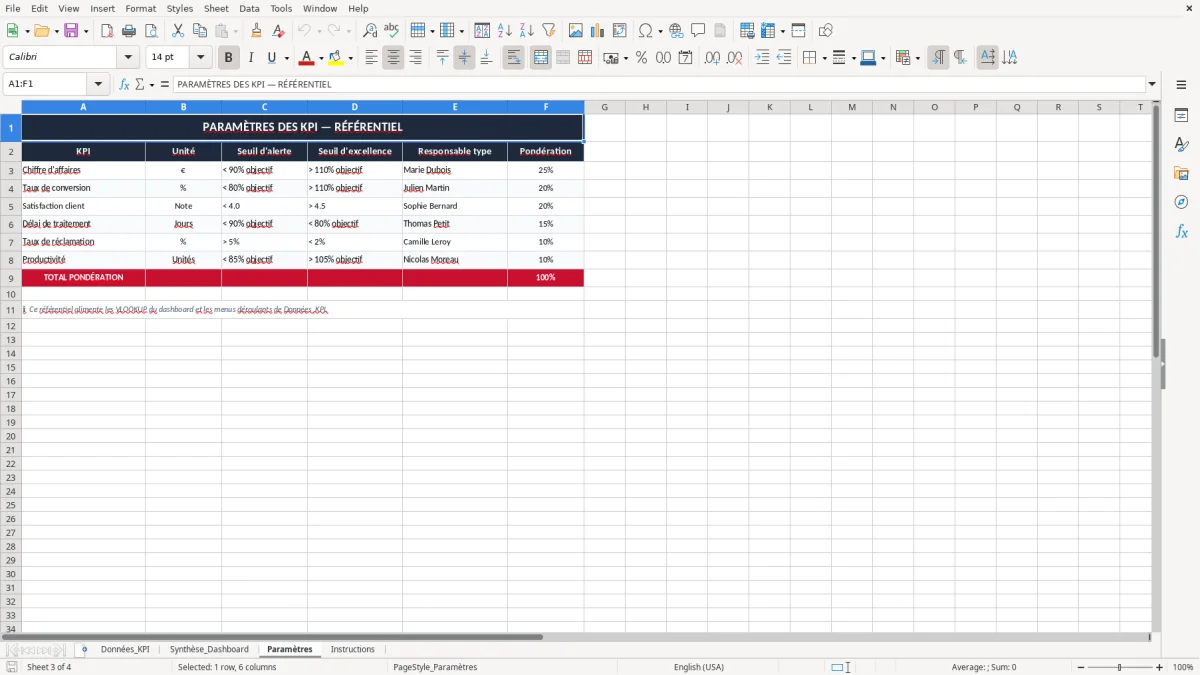Click column header F

pyautogui.click(x=546, y=107)
